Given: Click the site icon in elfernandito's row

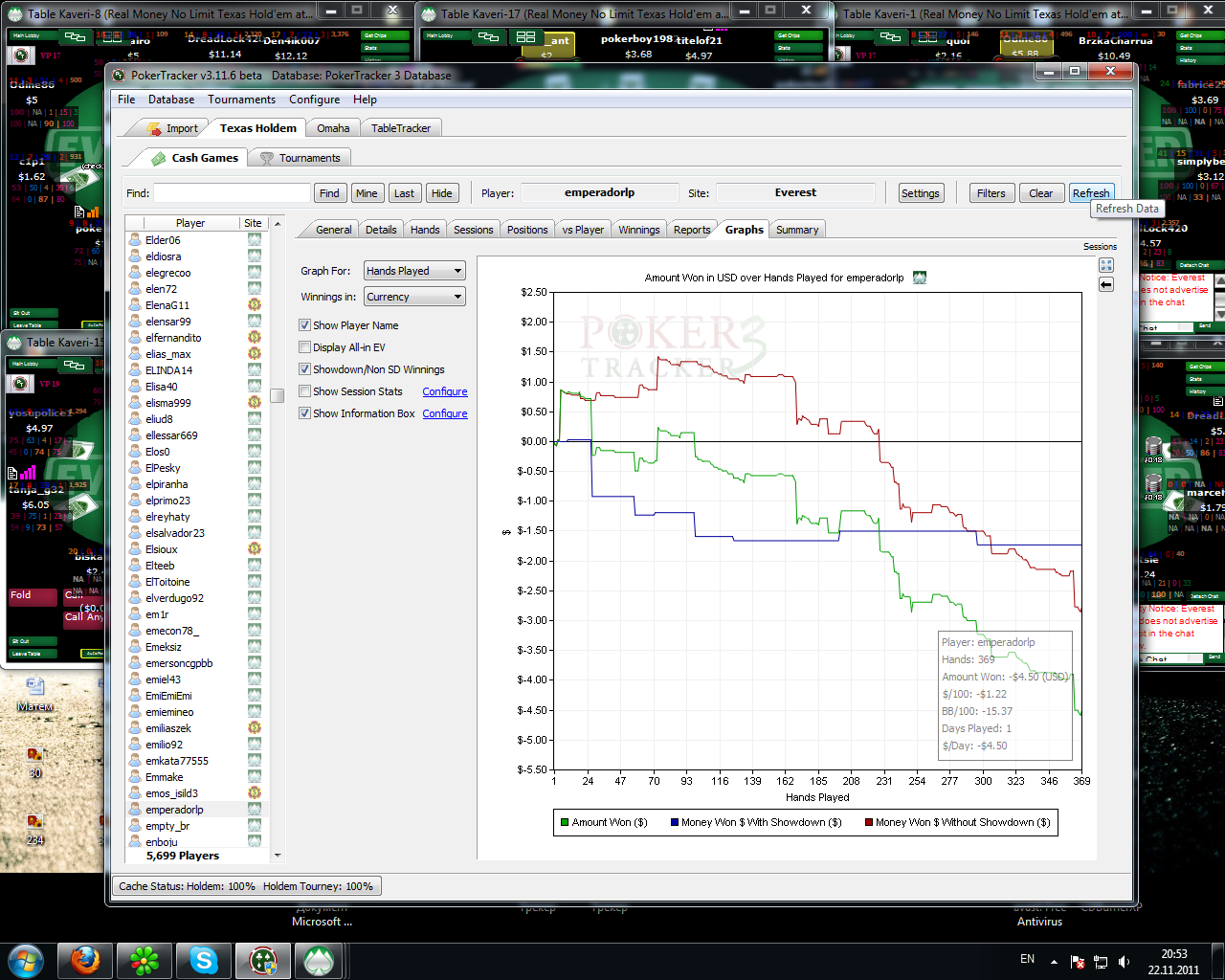Looking at the screenshot, I should [255, 338].
